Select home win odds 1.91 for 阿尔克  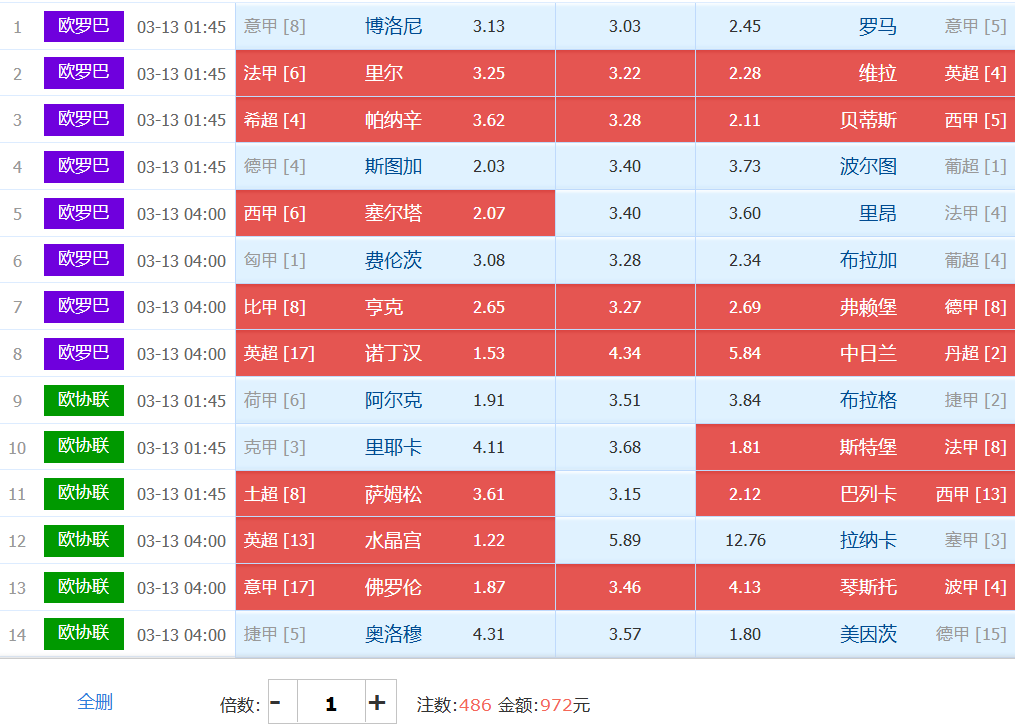point(489,400)
